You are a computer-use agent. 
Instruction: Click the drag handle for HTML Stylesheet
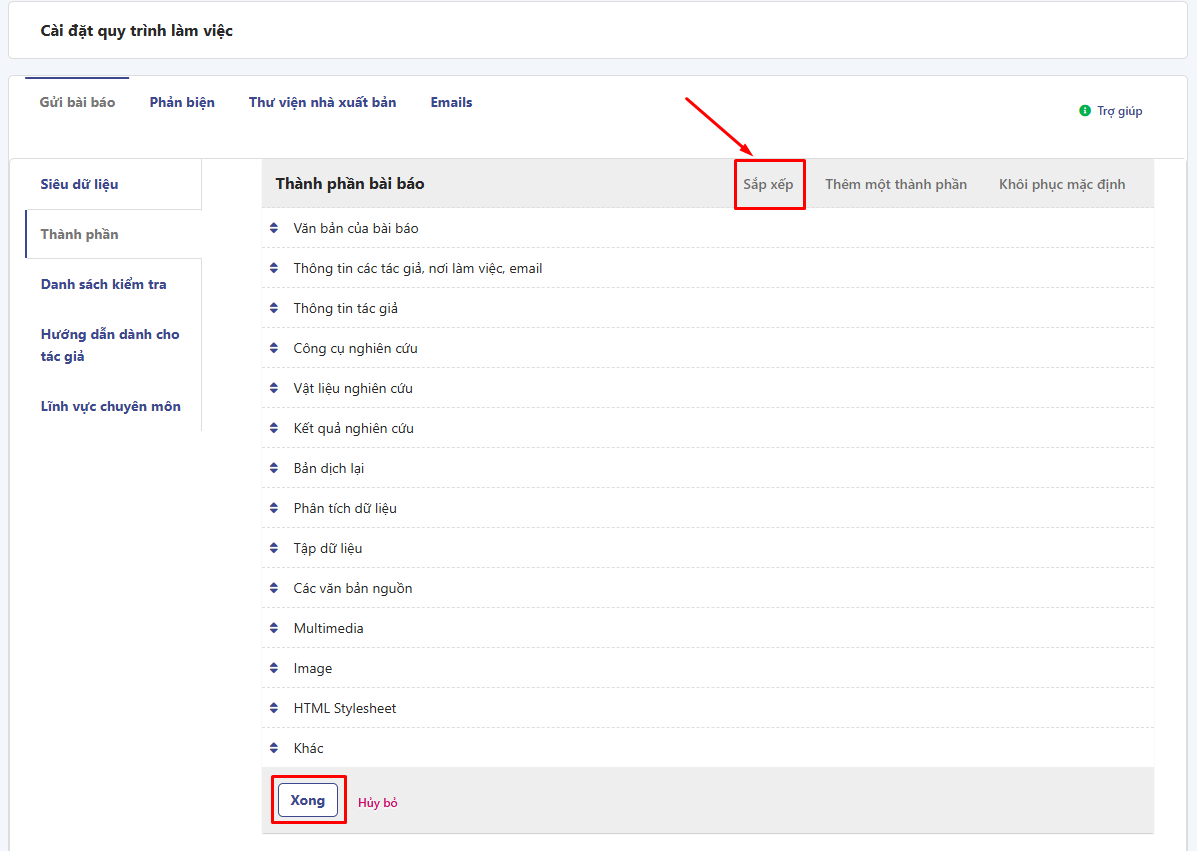tap(274, 708)
